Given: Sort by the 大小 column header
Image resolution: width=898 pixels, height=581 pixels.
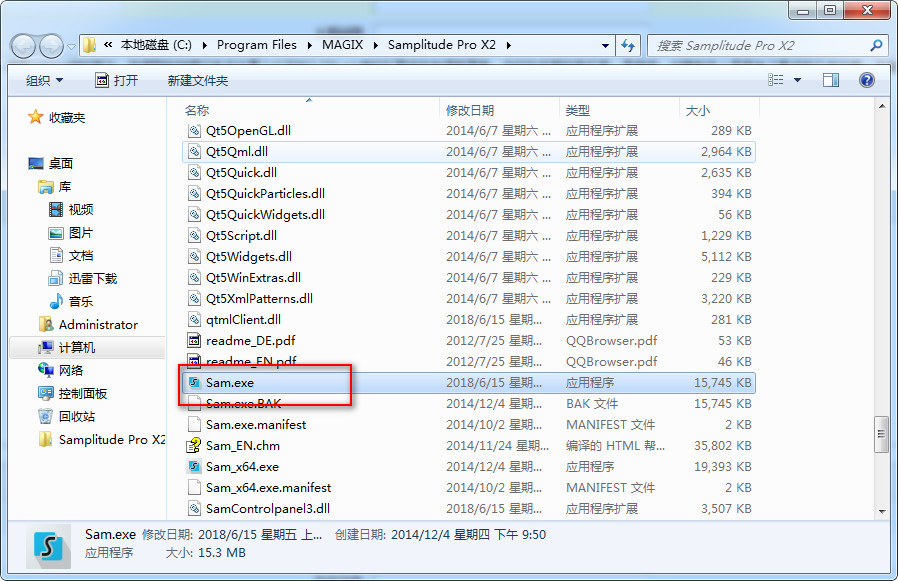Looking at the screenshot, I should click(x=698, y=110).
